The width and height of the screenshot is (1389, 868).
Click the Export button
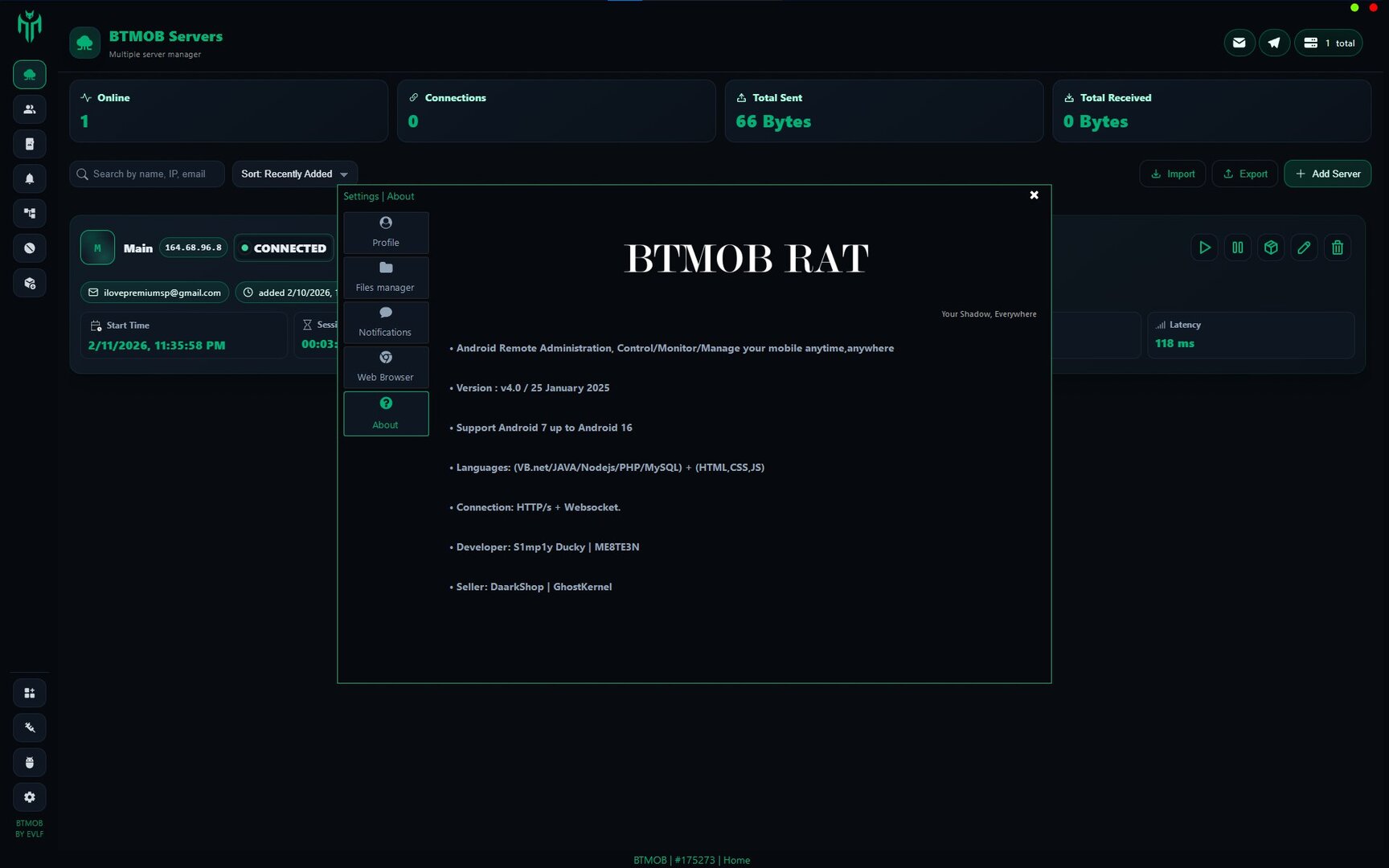click(x=1244, y=174)
